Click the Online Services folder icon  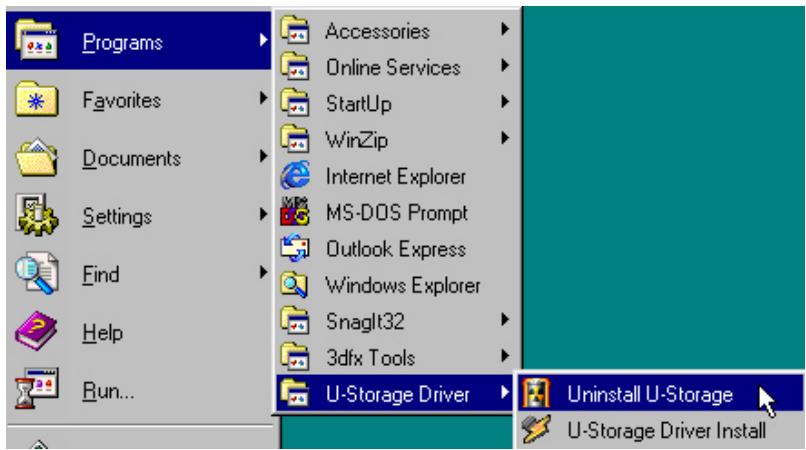pyautogui.click(x=295, y=67)
